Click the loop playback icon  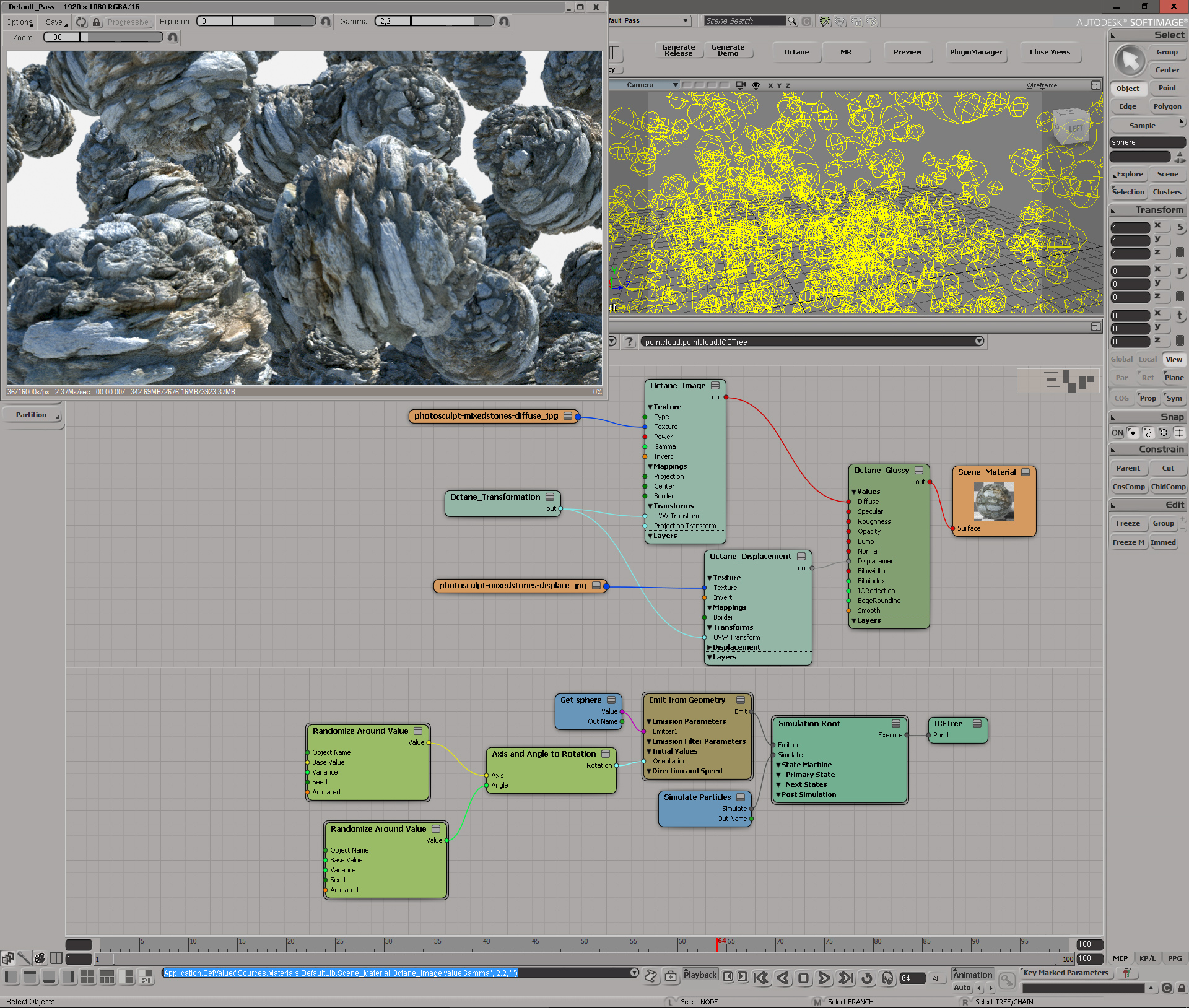pos(867,978)
